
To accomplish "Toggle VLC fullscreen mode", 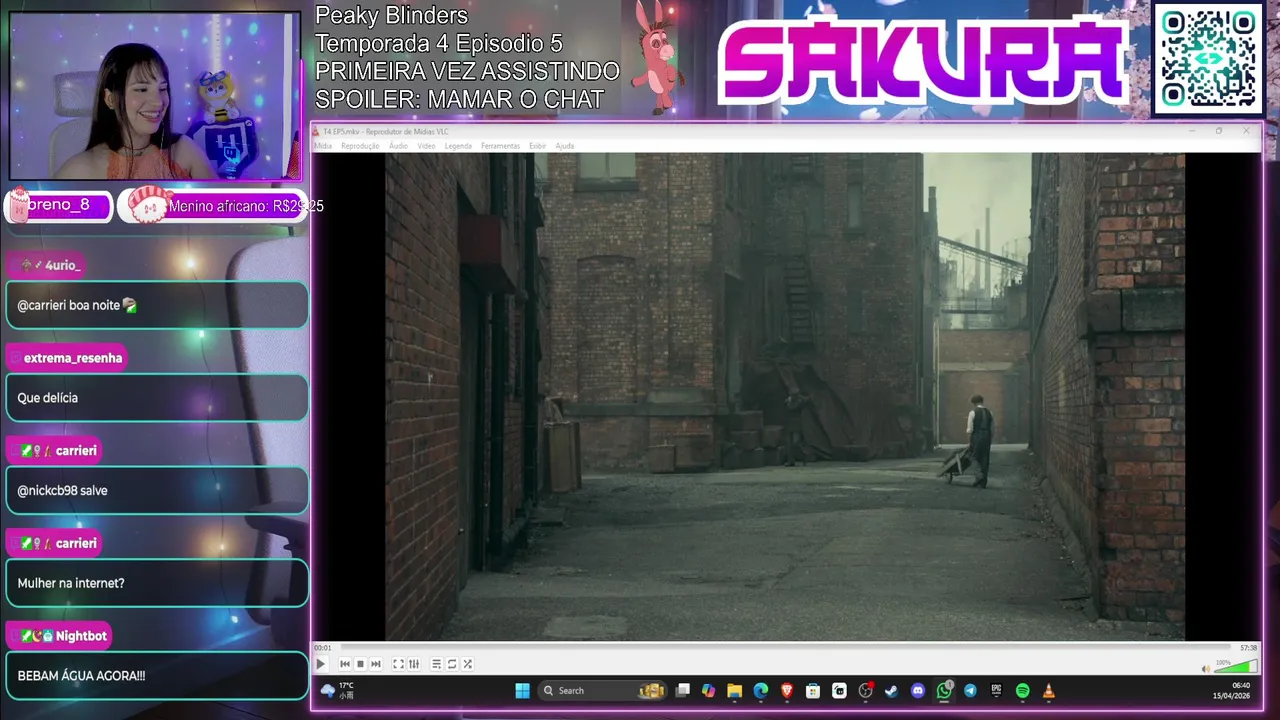I will (x=398, y=664).
